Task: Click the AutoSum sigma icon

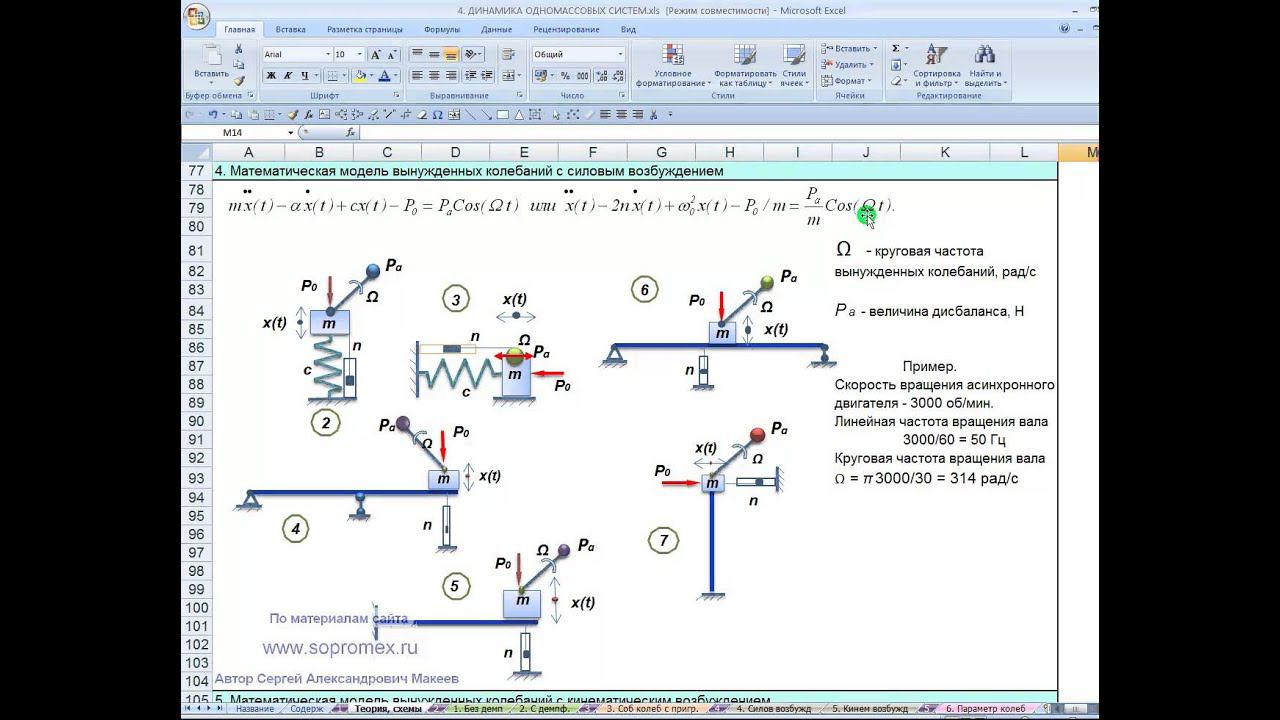Action: coord(895,48)
